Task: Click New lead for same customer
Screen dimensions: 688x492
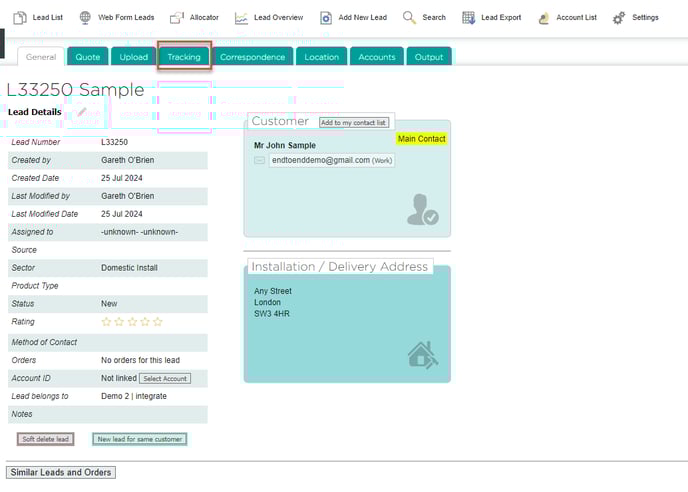Action: click(x=139, y=439)
